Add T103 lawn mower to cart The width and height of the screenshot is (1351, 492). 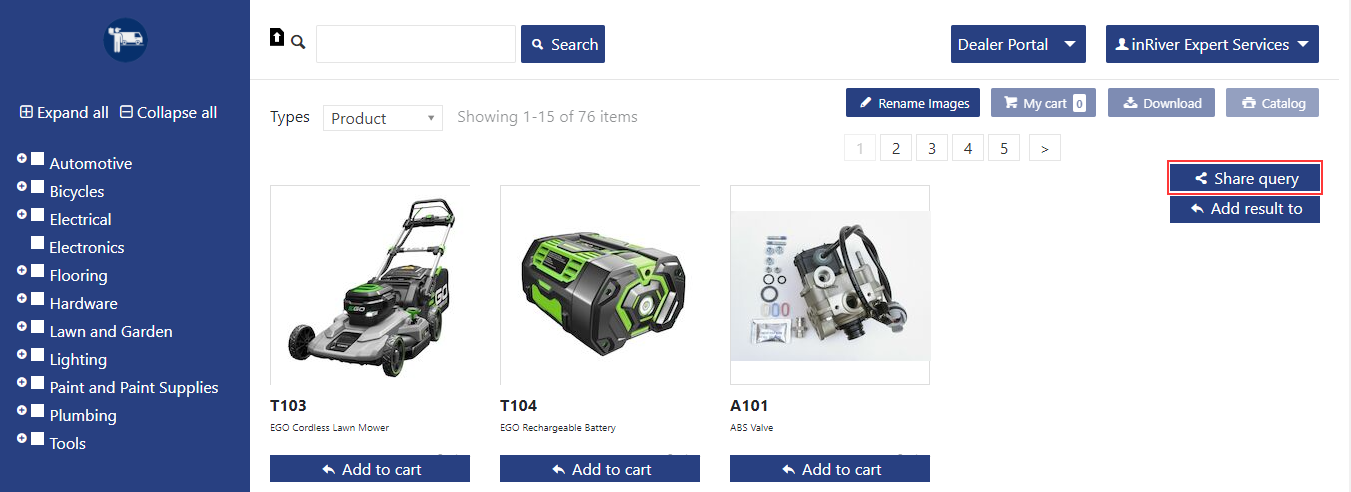pyautogui.click(x=370, y=469)
